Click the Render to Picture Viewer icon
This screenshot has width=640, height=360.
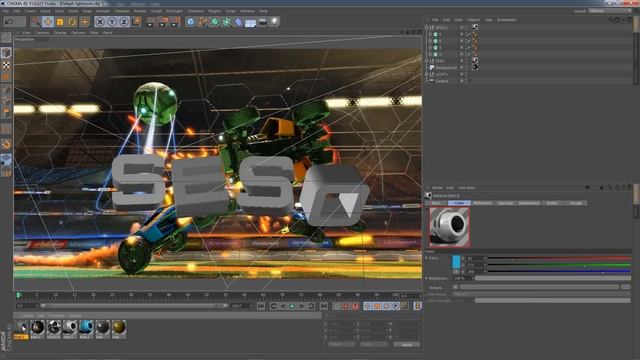pyautogui.click(x=163, y=22)
